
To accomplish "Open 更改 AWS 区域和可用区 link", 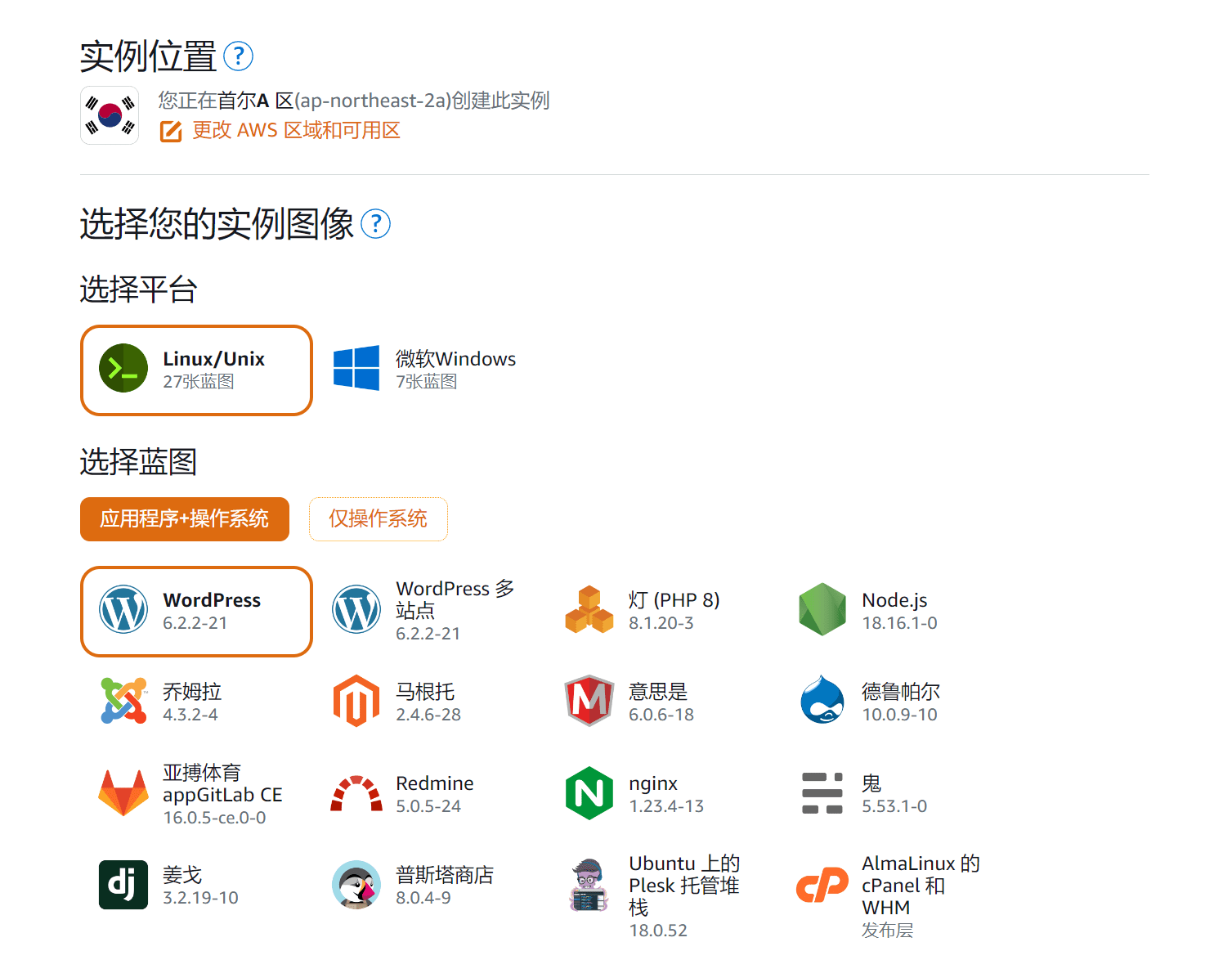I will tap(296, 130).
